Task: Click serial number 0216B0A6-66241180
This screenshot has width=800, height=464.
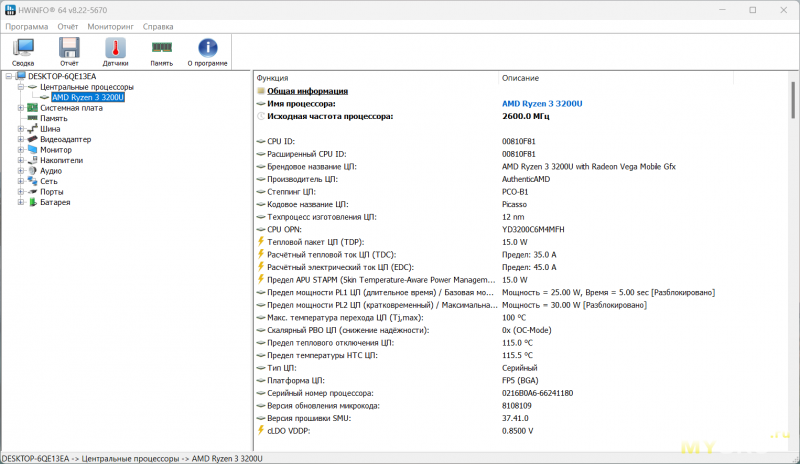Action: point(537,393)
